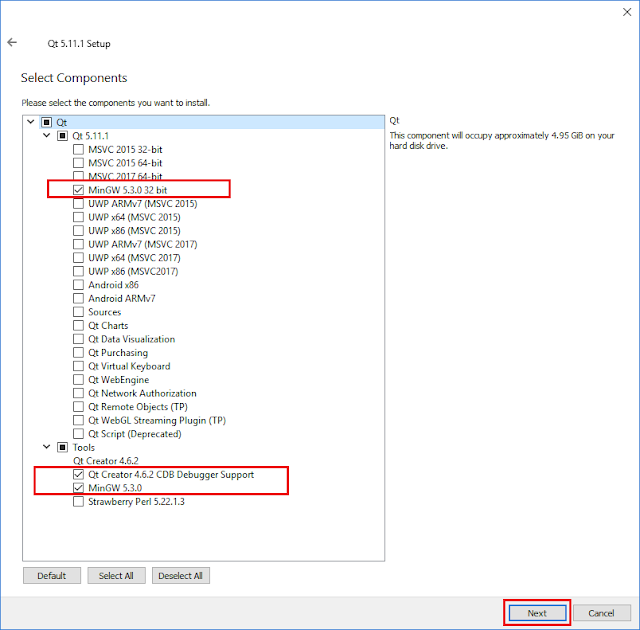The height and width of the screenshot is (630, 640).
Task: Tick Qt WebGL Streaming Plugin (TP) checkbox
Action: point(78,420)
